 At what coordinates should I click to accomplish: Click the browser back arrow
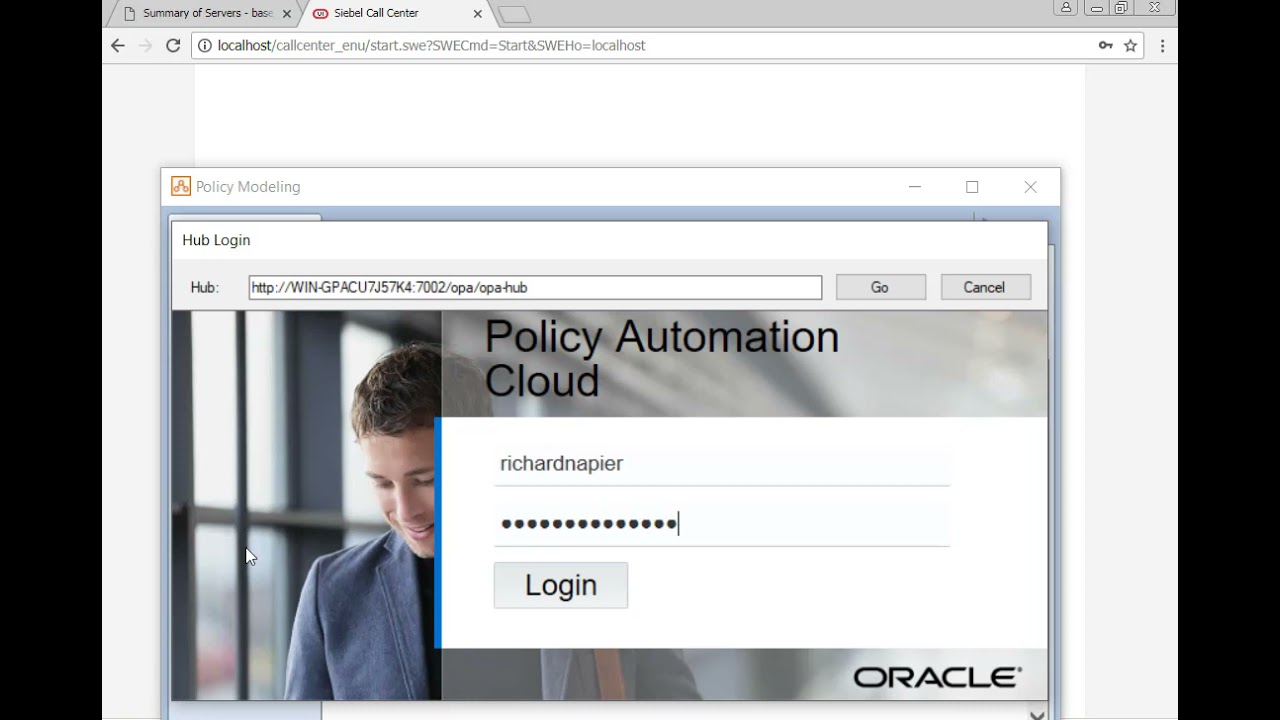[x=118, y=45]
